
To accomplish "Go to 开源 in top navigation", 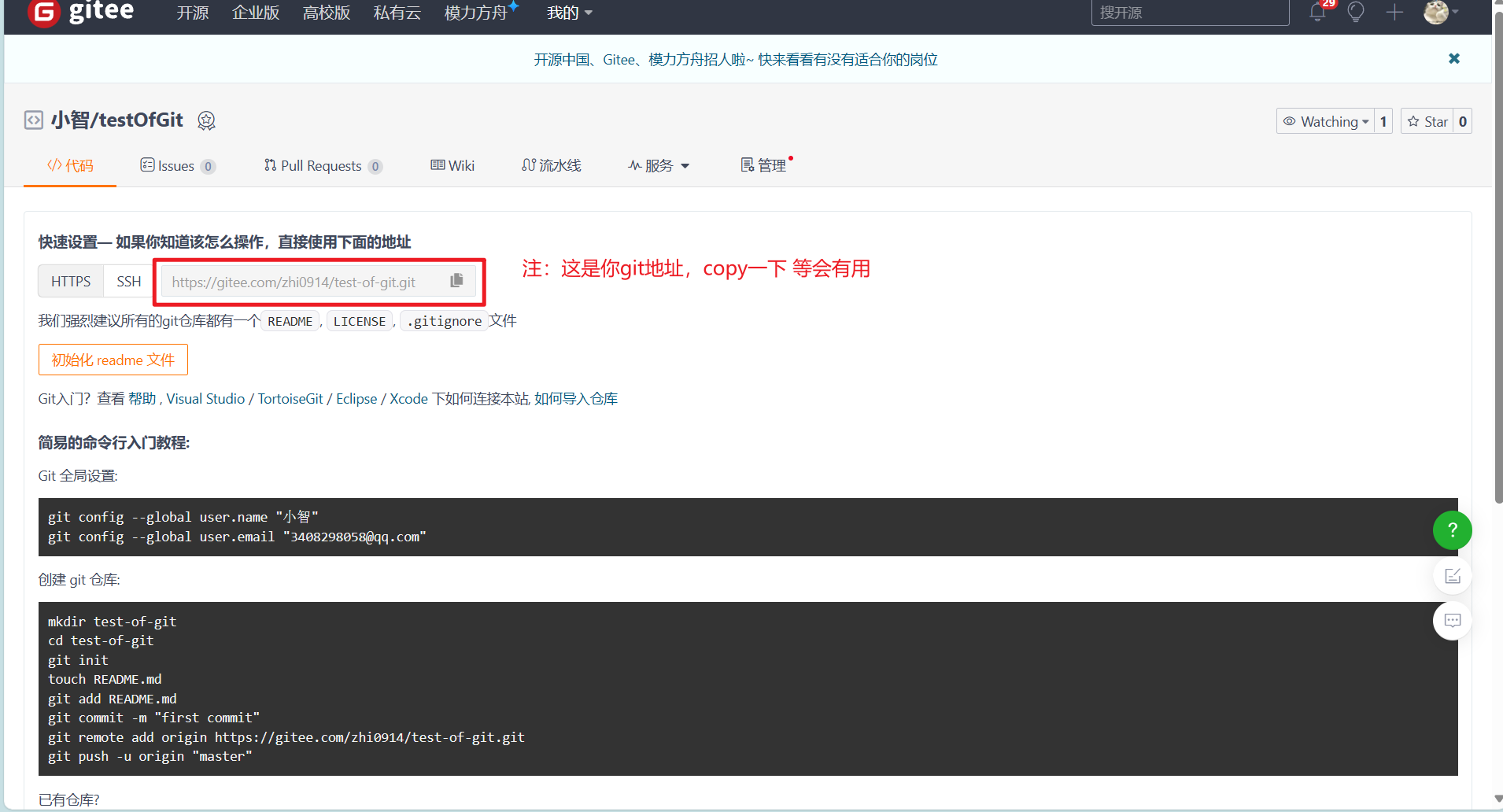I will tap(192, 13).
